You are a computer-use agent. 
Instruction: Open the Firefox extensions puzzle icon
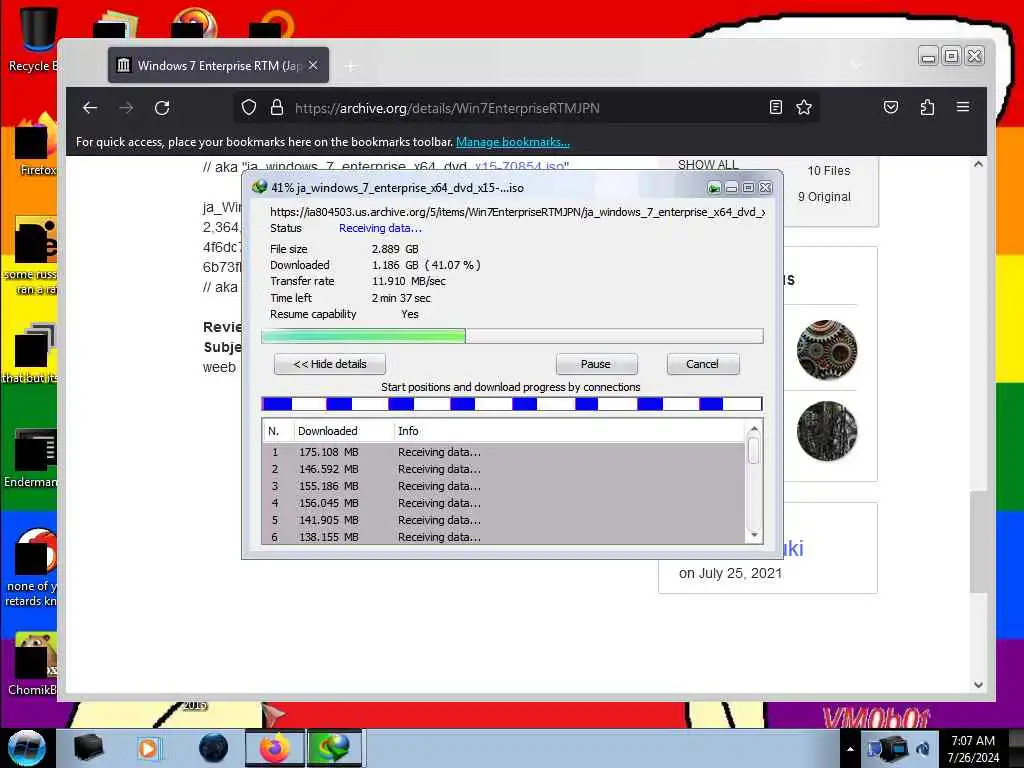927,107
